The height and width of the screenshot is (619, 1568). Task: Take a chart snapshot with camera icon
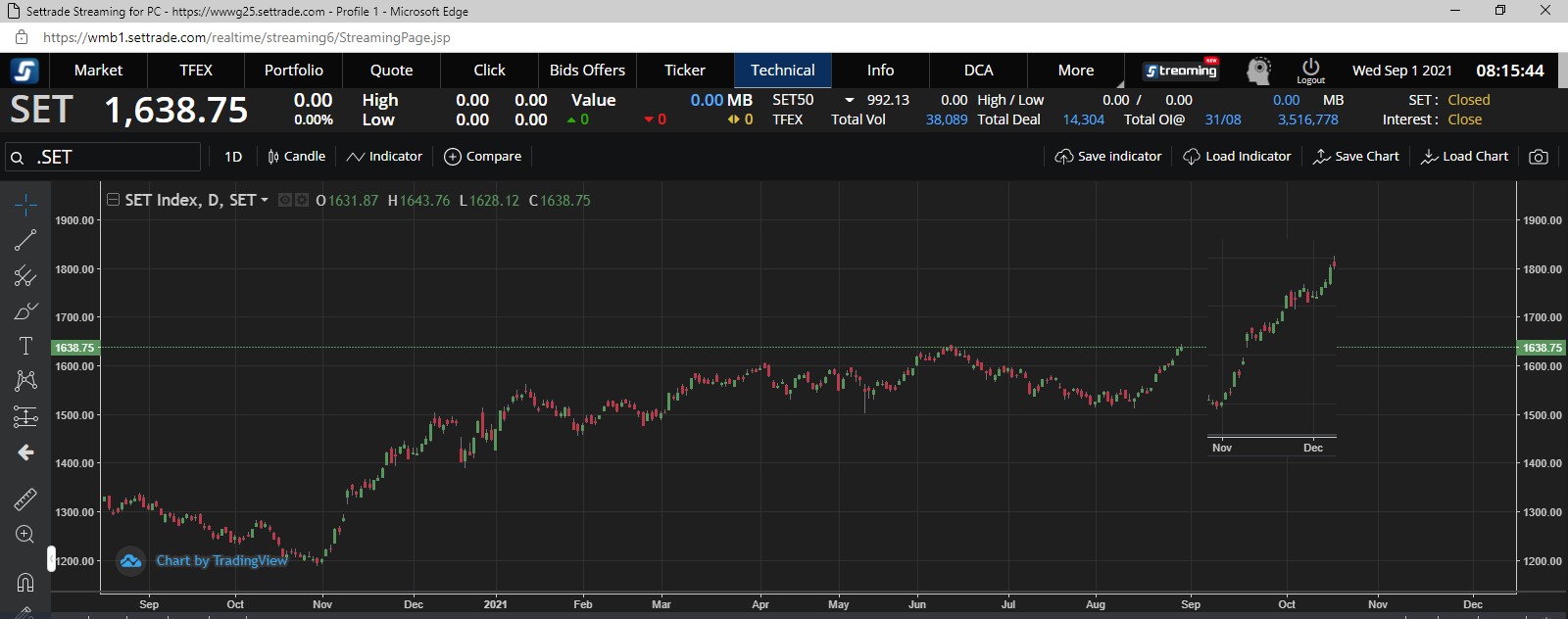pos(1539,157)
